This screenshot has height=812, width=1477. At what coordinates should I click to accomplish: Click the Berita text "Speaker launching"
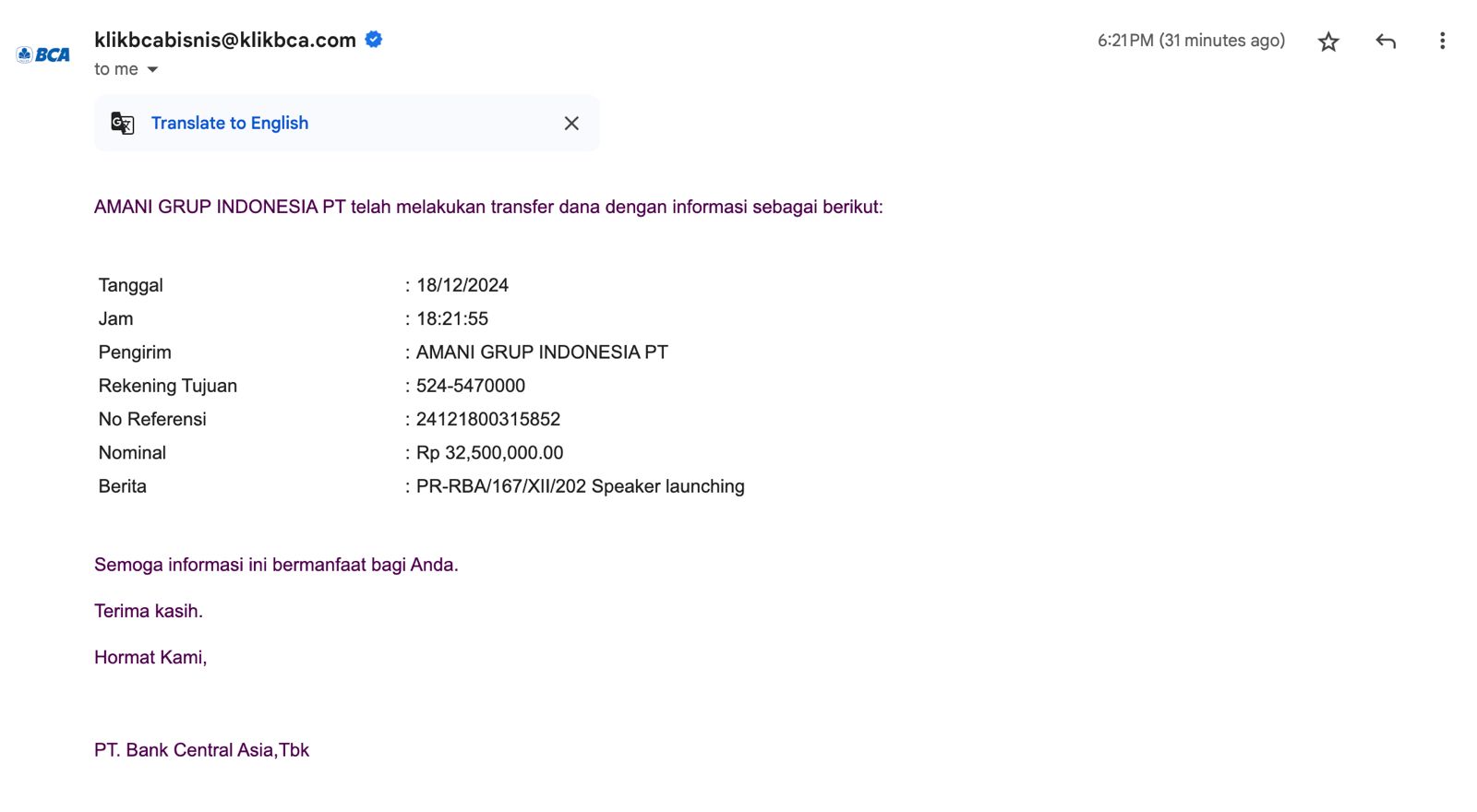point(667,486)
